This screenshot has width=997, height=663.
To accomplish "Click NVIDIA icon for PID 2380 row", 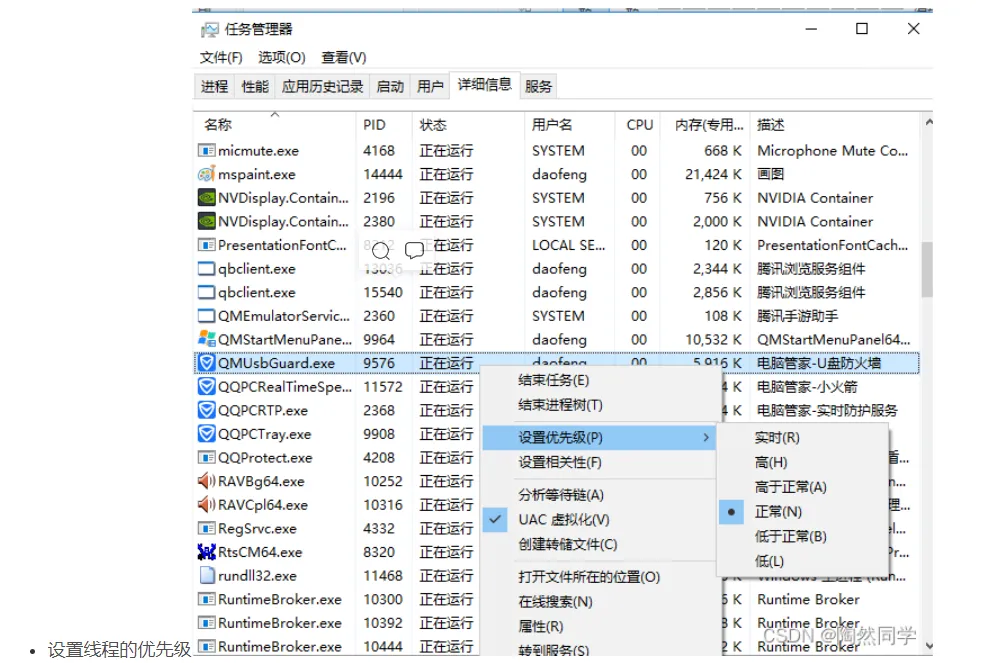I will (x=206, y=221).
